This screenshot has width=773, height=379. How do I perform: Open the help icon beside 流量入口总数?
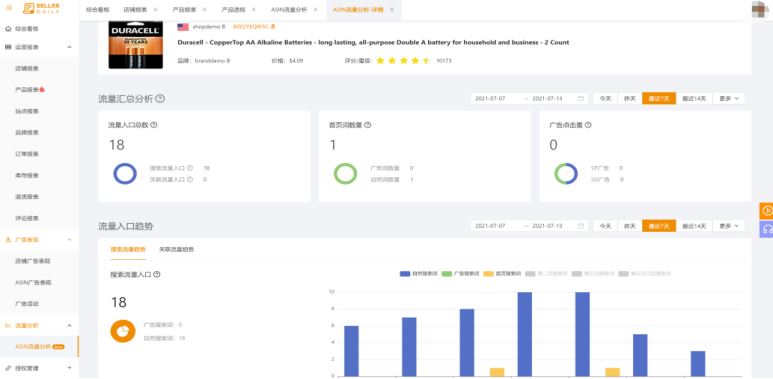154,125
